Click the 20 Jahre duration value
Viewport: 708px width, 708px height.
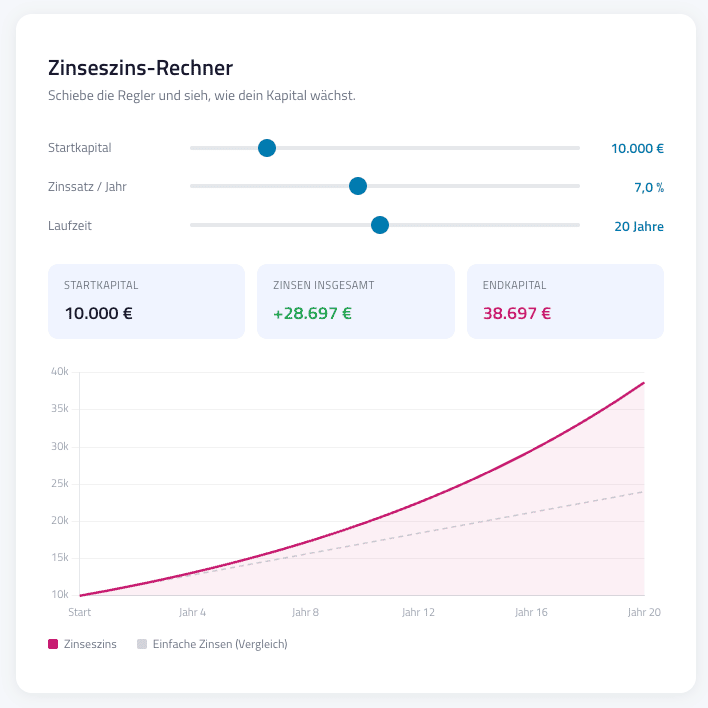(x=638, y=226)
